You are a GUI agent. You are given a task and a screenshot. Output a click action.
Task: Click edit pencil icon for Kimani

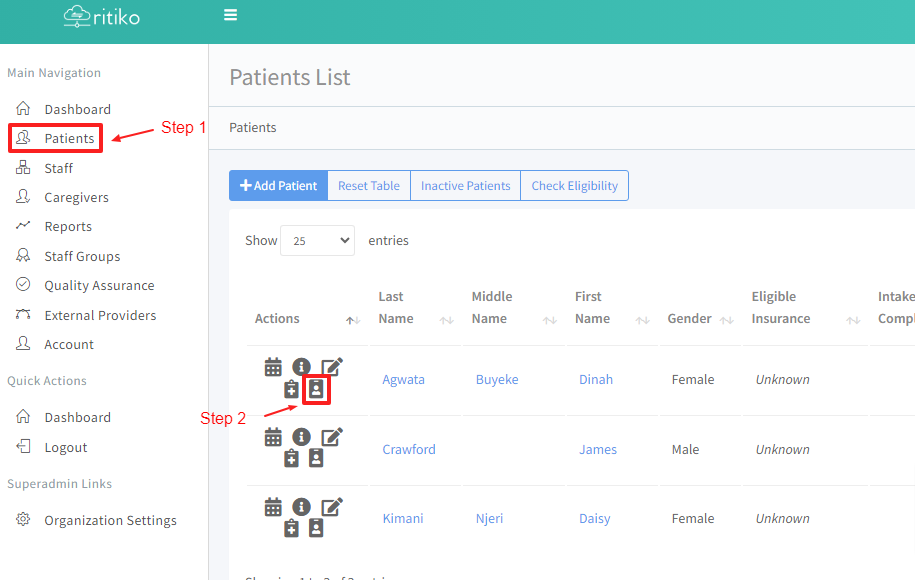pyautogui.click(x=332, y=507)
